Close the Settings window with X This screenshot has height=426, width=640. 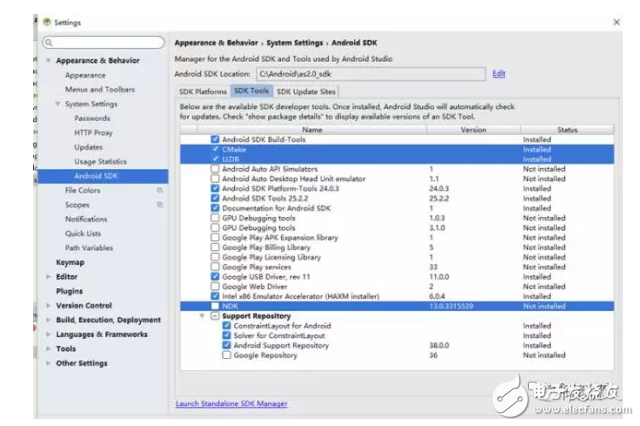[x=613, y=21]
